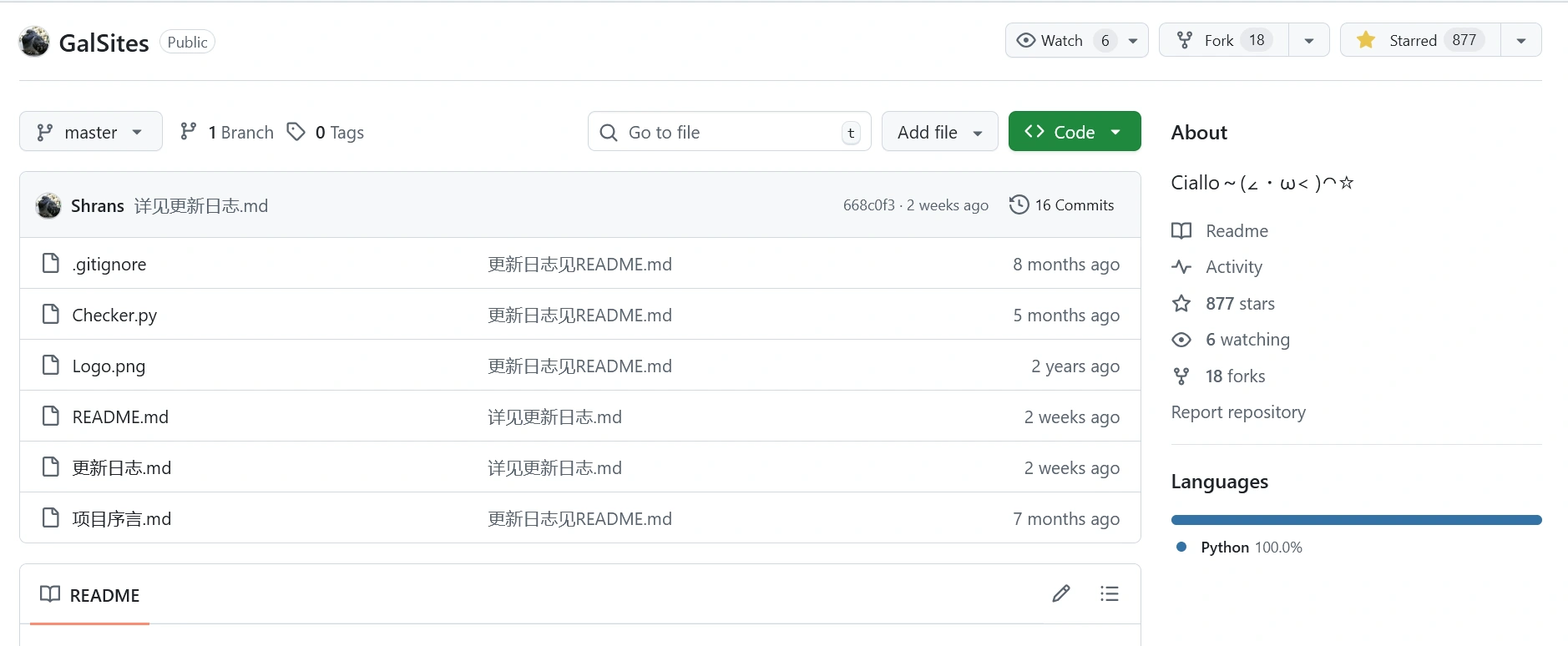
Task: Click the pencil edit README icon
Action: pos(1060,593)
